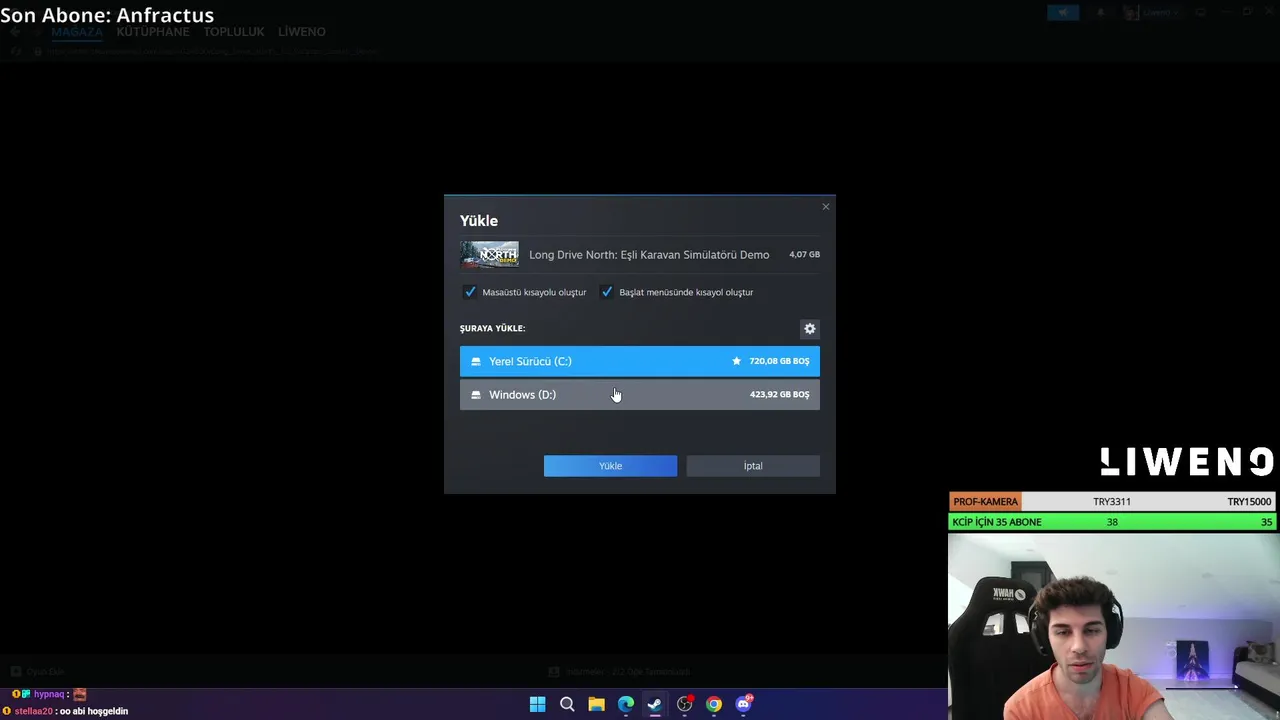Select Yerel Sürücü (C:) drive

[x=640, y=361]
